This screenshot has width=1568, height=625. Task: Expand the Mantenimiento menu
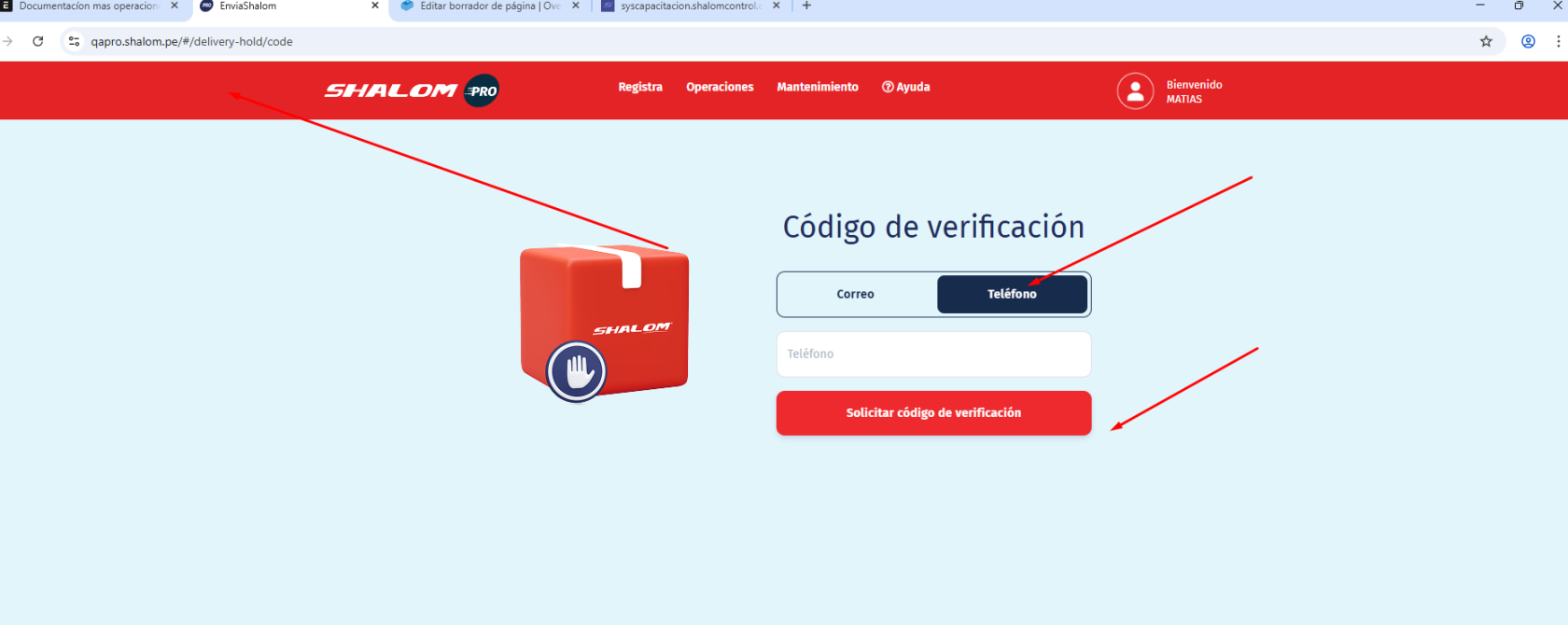pyautogui.click(x=818, y=87)
